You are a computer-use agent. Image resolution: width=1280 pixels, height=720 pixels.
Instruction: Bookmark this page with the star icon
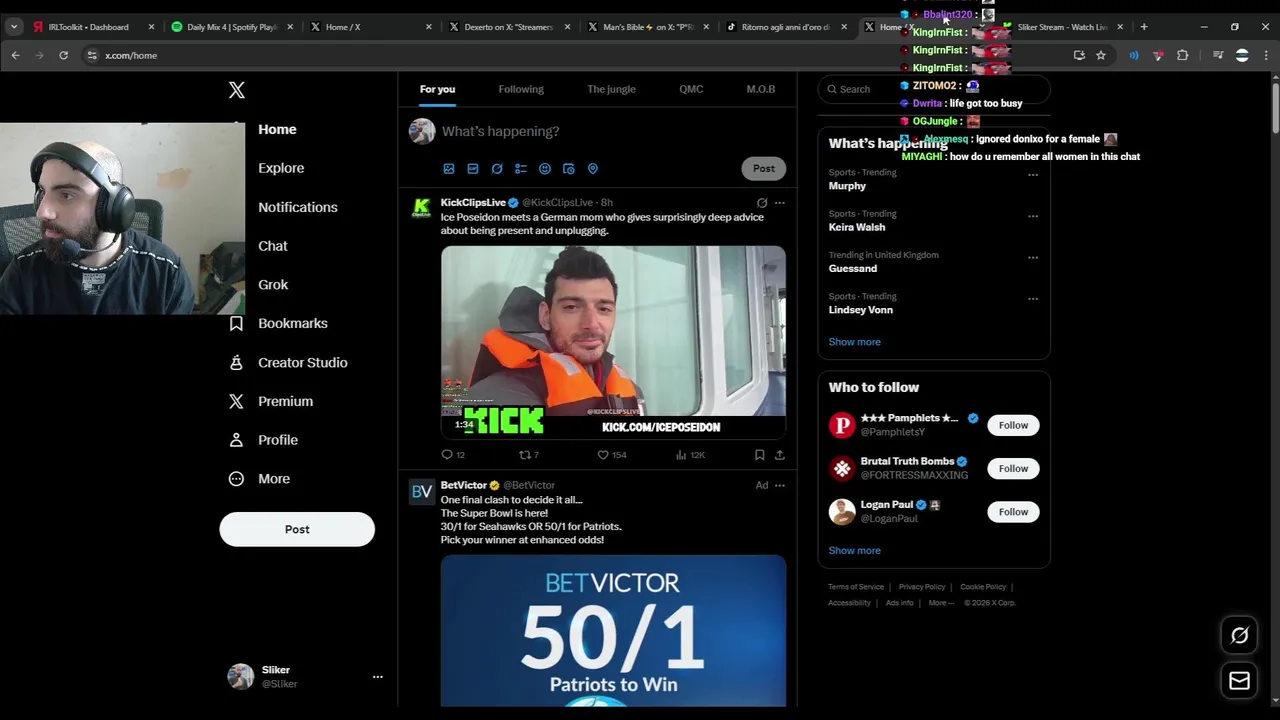tap(1101, 56)
